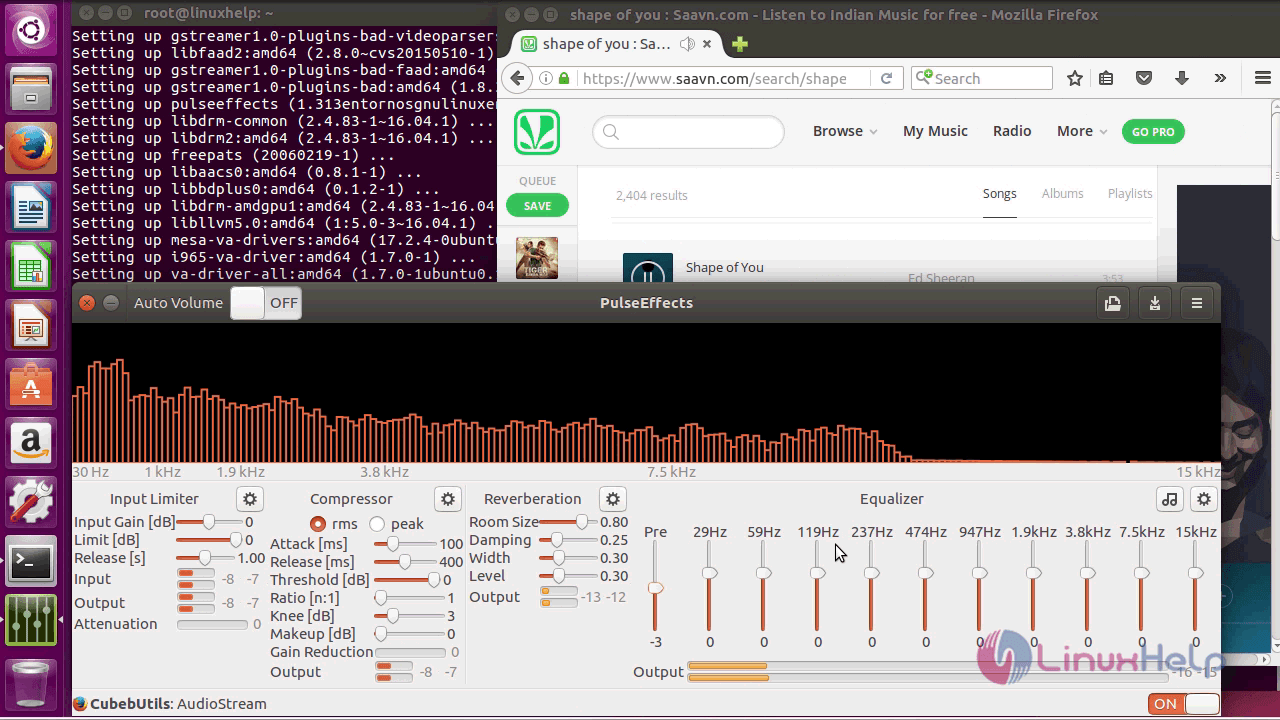Open LibreOffice Impress launcher icon
This screenshot has width=1280, height=720.
31,327
